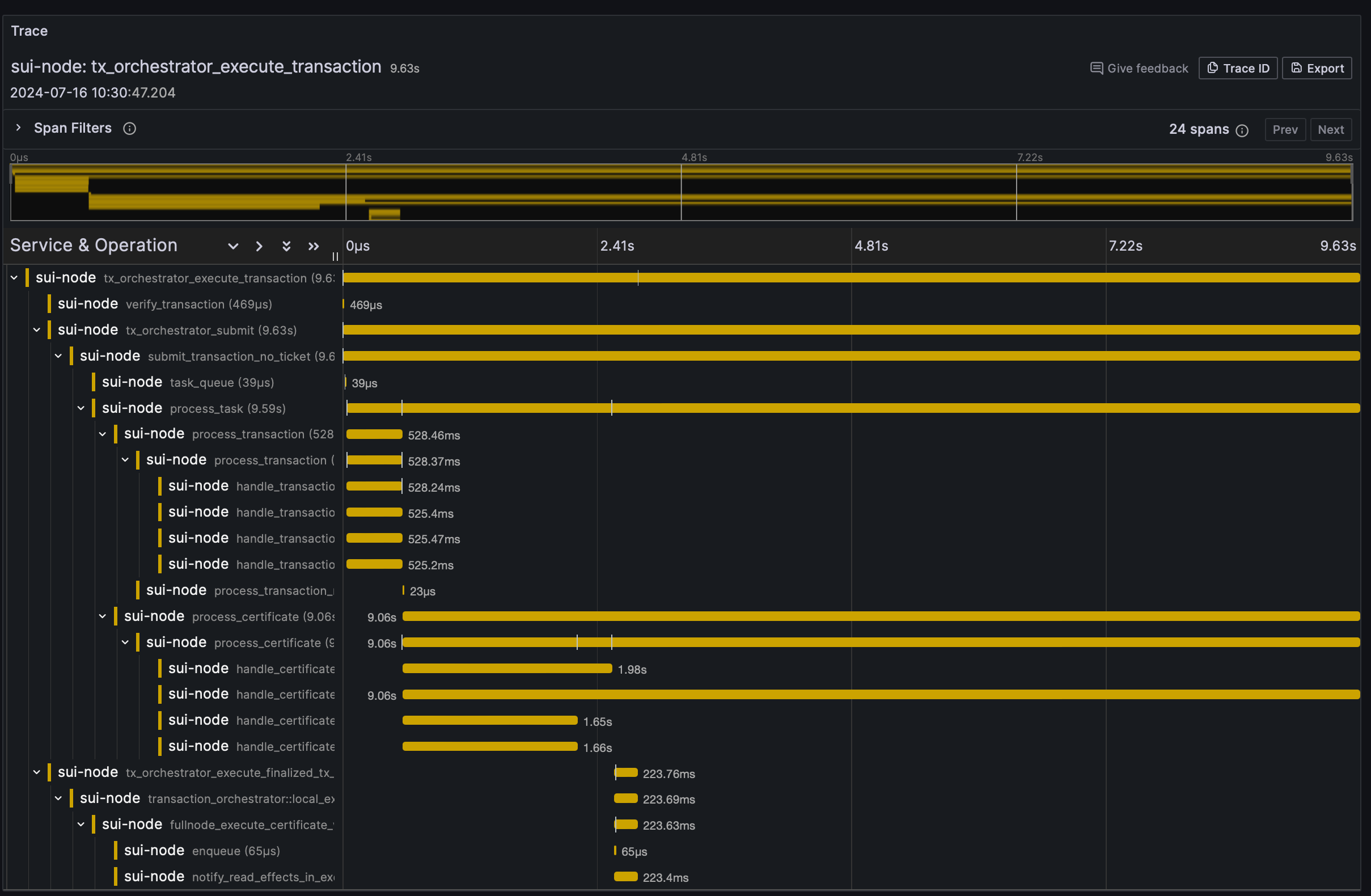Collapse the process_certificate (9.06s span row
Screen dimensions: 1371x896
tap(103, 616)
